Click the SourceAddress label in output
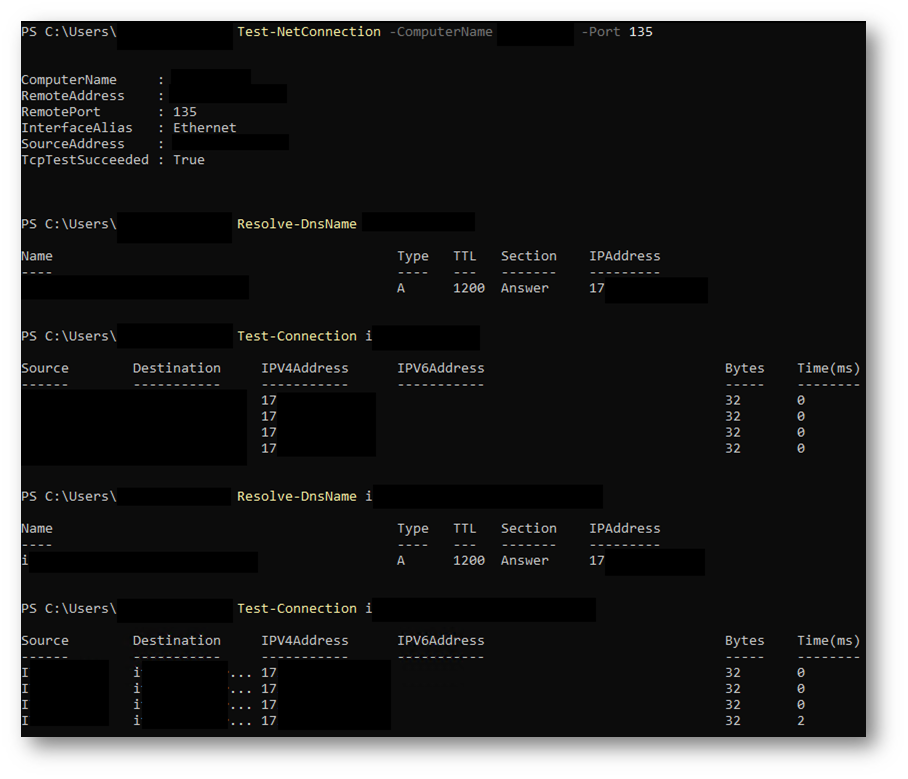This screenshot has height=779, width=908. click(72, 144)
